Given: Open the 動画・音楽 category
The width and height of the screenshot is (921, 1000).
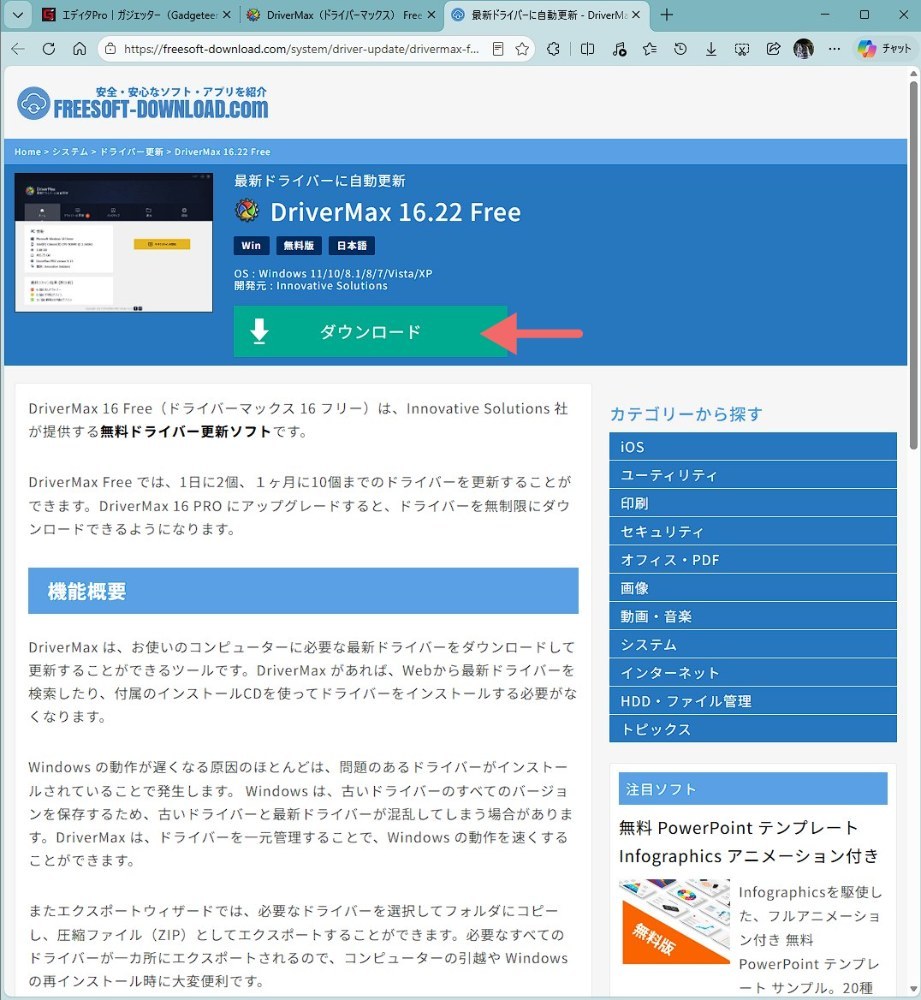Looking at the screenshot, I should pos(753,616).
